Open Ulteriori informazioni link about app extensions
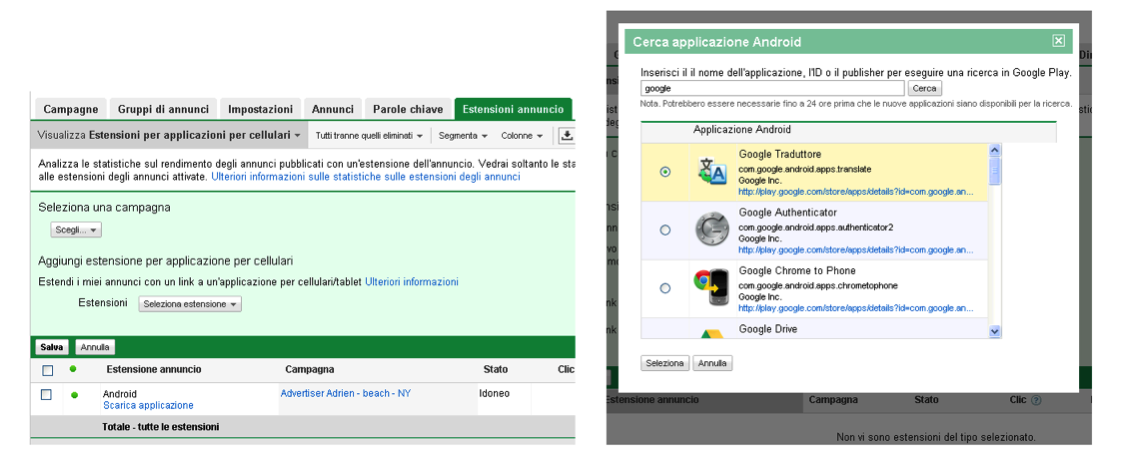Viewport: 1121px width, 457px height. pos(412,282)
